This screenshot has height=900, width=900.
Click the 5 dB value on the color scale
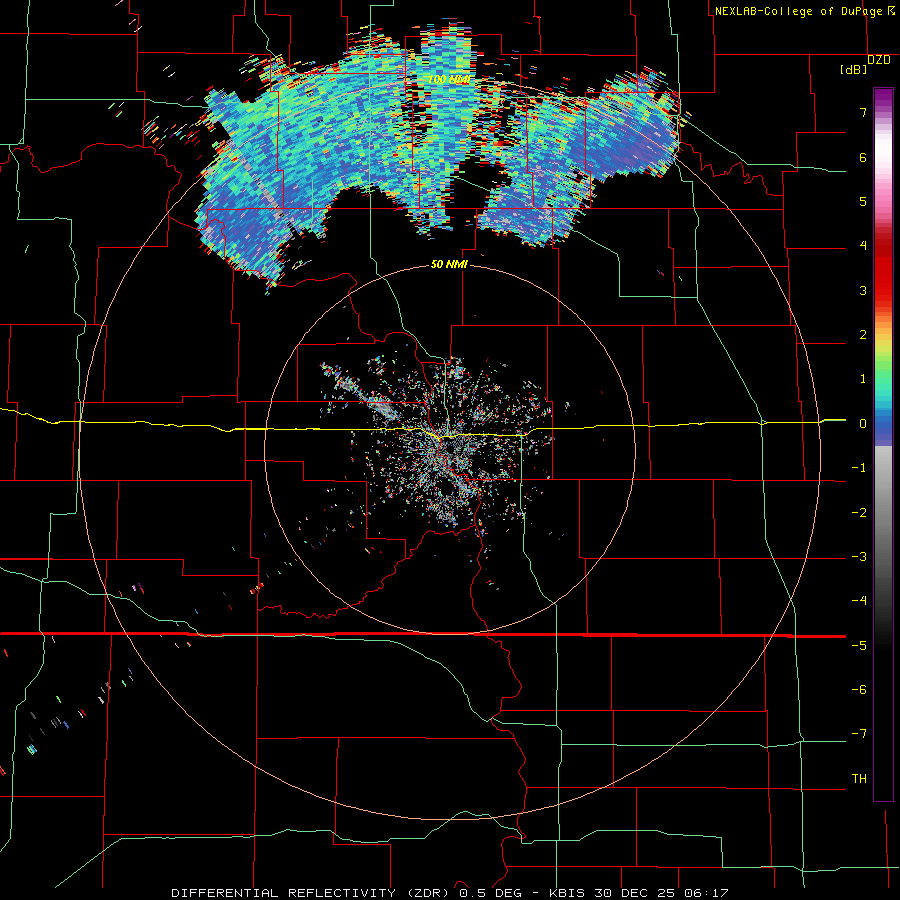coord(863,201)
